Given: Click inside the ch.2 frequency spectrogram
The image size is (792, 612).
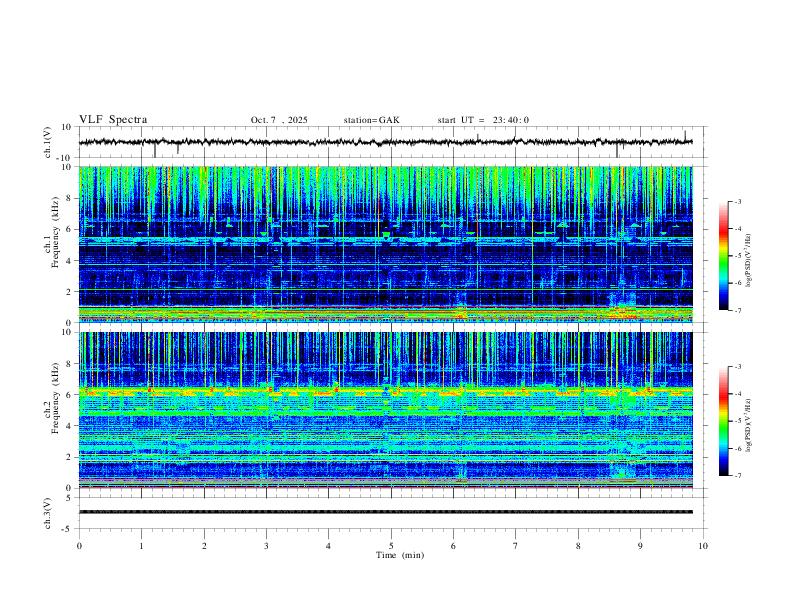Looking at the screenshot, I should 385,410.
